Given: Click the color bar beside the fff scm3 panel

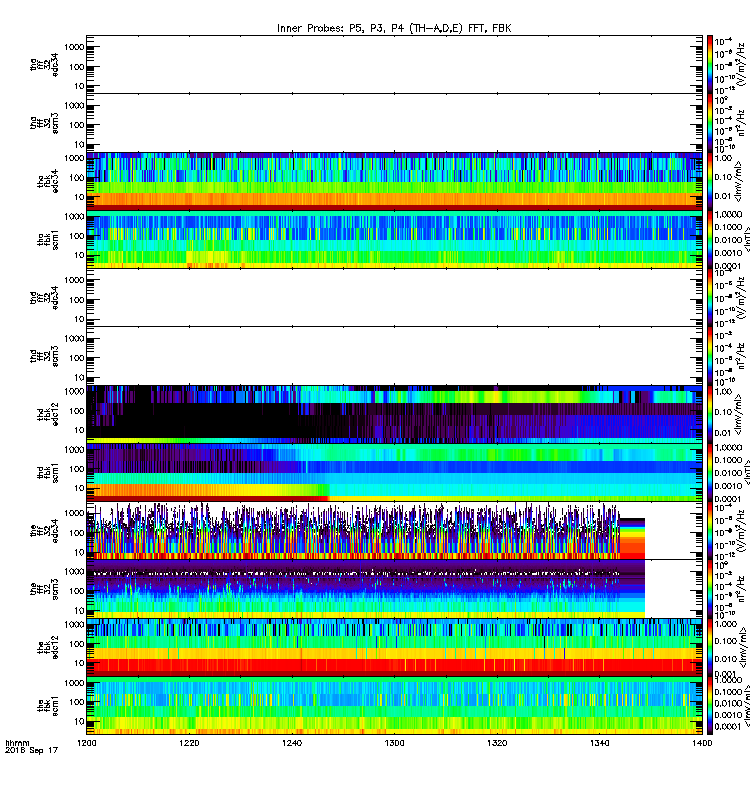Looking at the screenshot, I should click(x=710, y=589).
